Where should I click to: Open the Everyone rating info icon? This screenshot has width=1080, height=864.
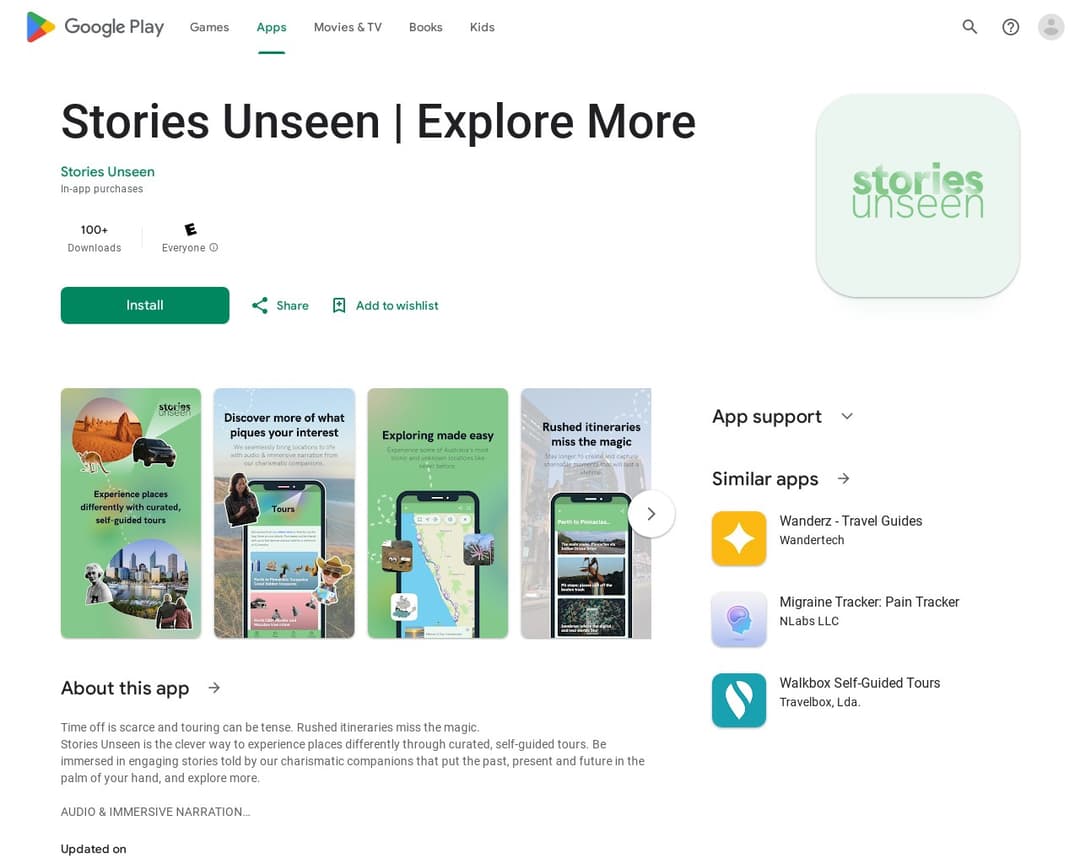click(214, 247)
